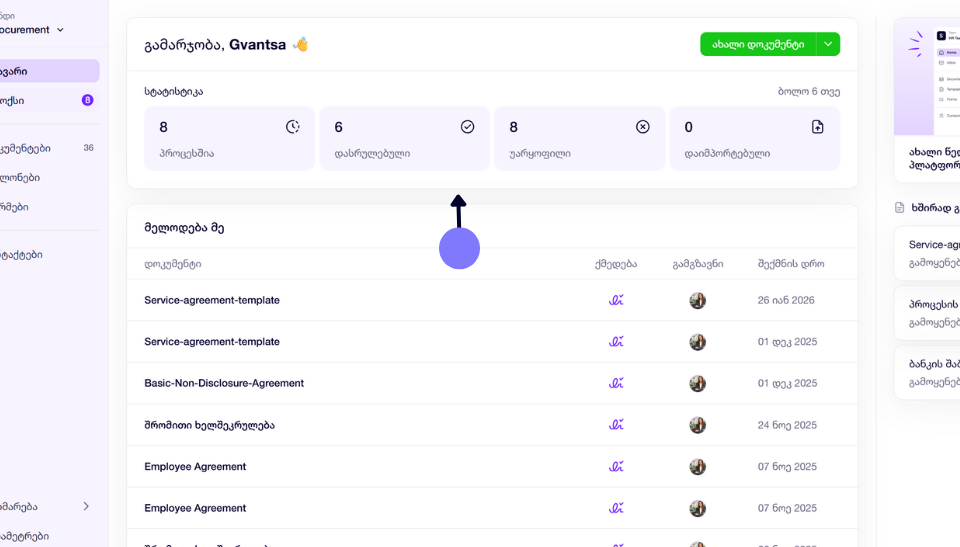Open the Basic-Non-Disclosure-Agreement document
Screen dimensions: 960x547
[x=224, y=383]
